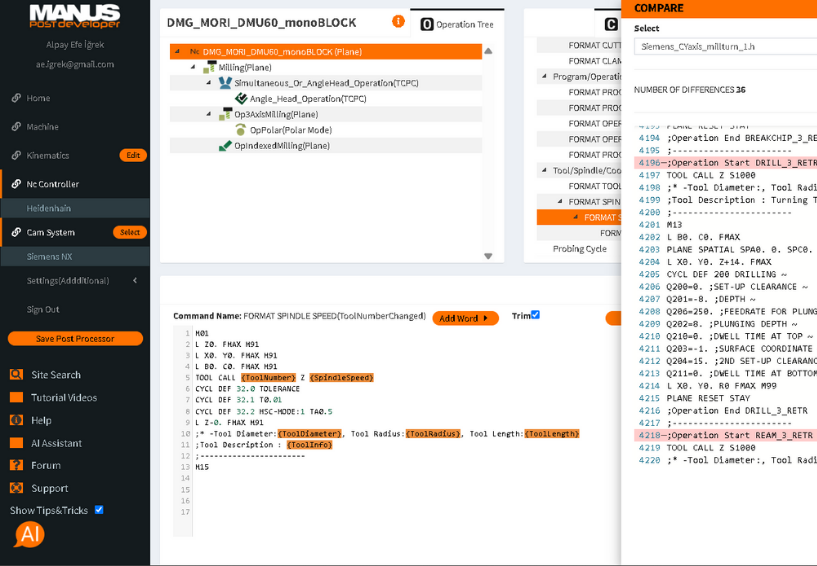This screenshot has height=566, width=817.
Task: Click the orange info icon beside machine name
Action: (399, 21)
